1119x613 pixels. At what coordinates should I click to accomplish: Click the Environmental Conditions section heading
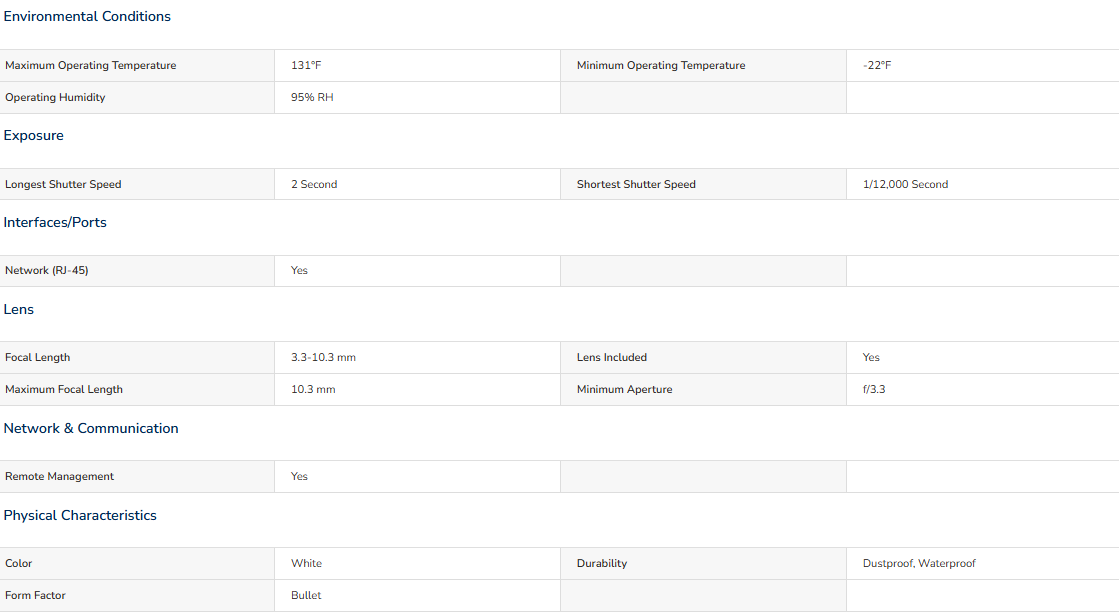click(87, 16)
